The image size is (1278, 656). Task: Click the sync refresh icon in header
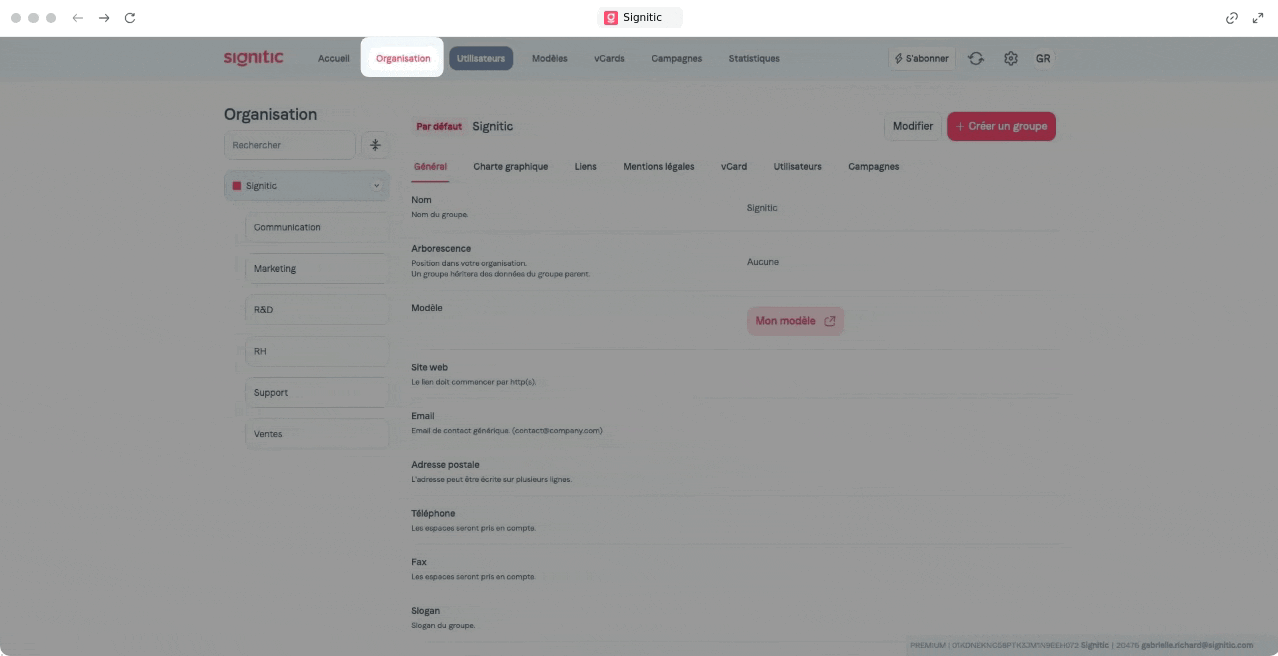tap(976, 59)
